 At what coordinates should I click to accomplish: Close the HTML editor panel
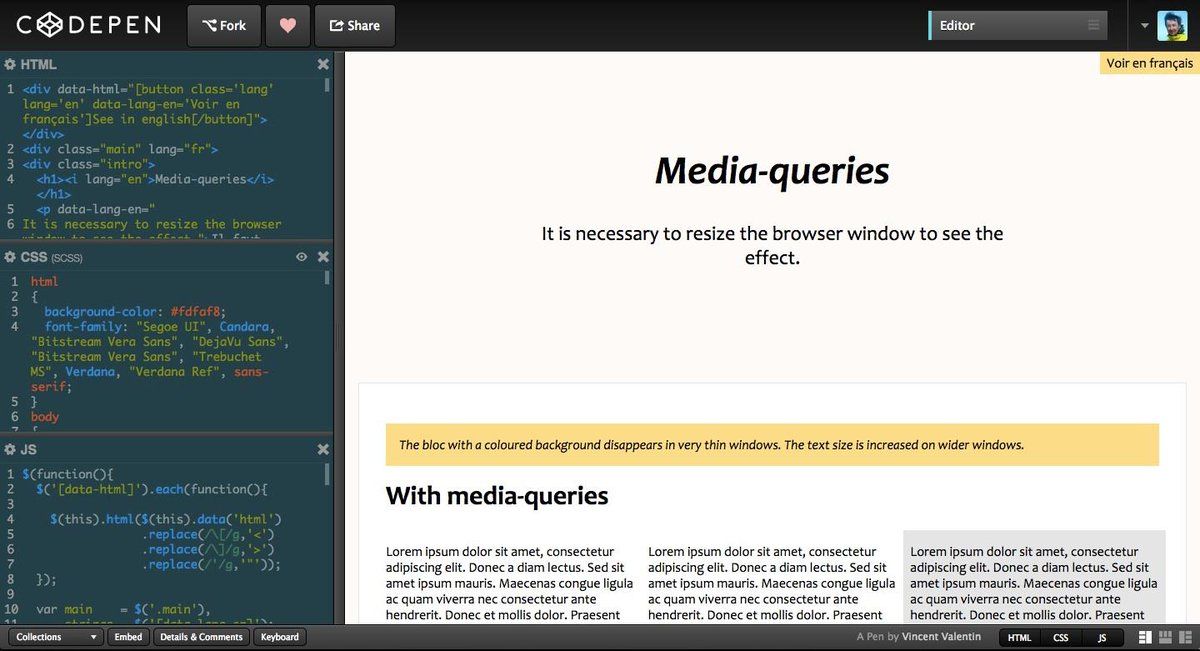(x=323, y=64)
